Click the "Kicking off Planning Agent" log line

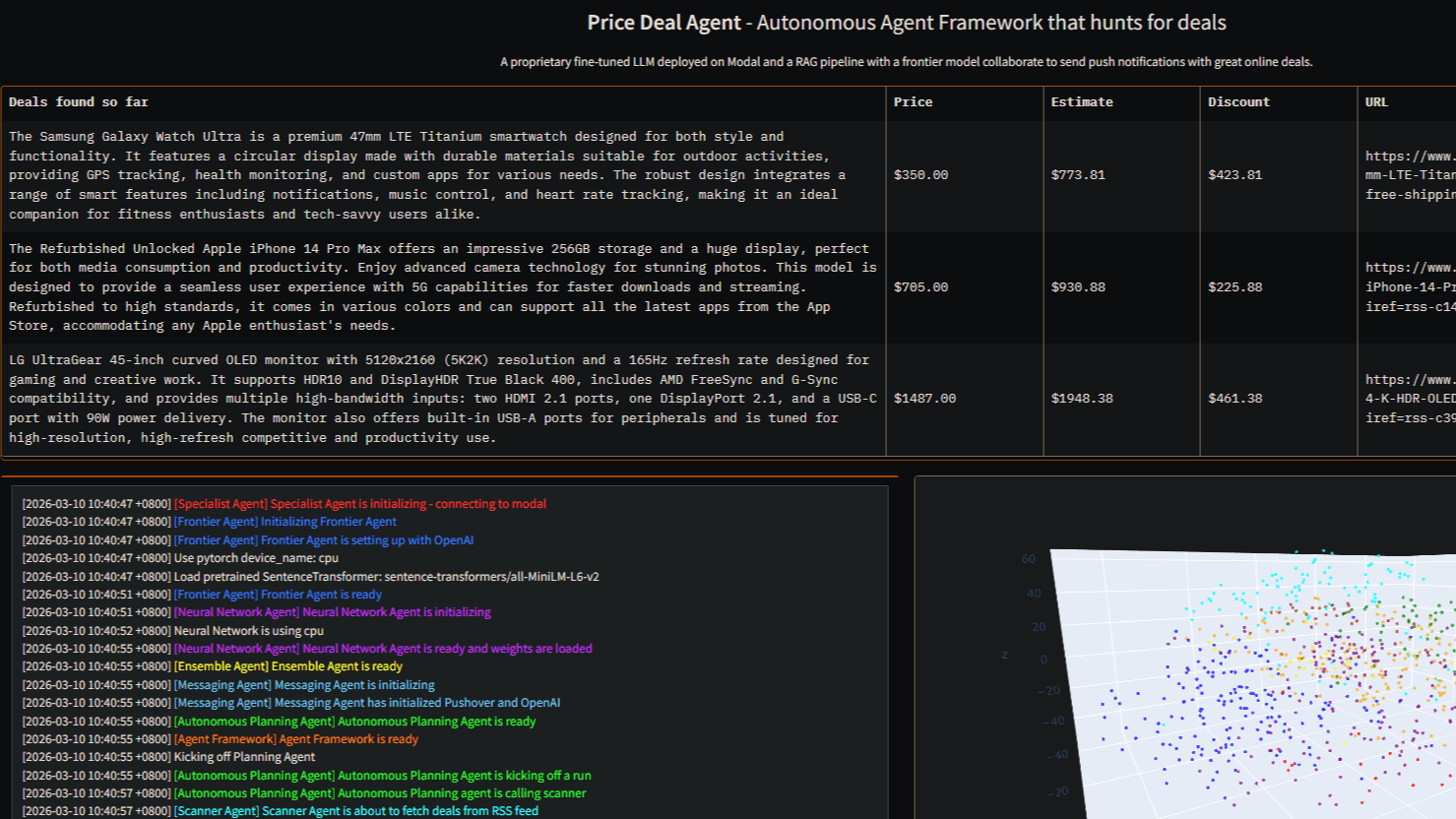tap(168, 757)
